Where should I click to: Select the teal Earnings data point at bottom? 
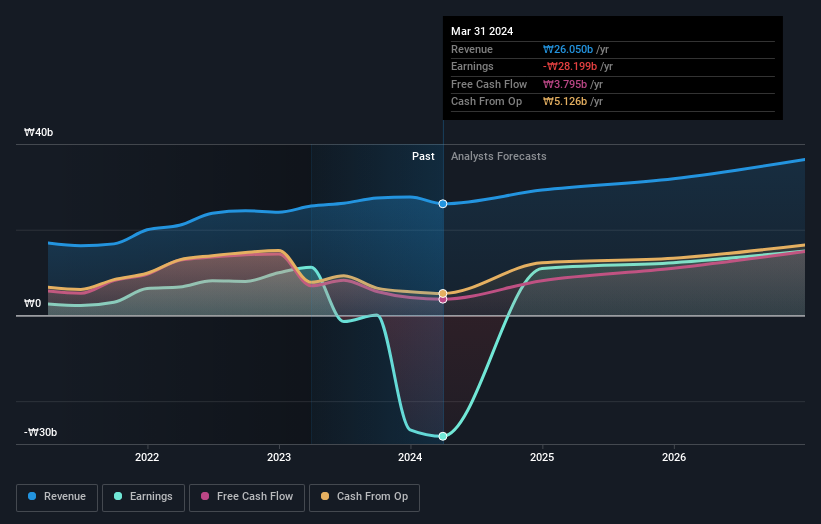point(443,436)
